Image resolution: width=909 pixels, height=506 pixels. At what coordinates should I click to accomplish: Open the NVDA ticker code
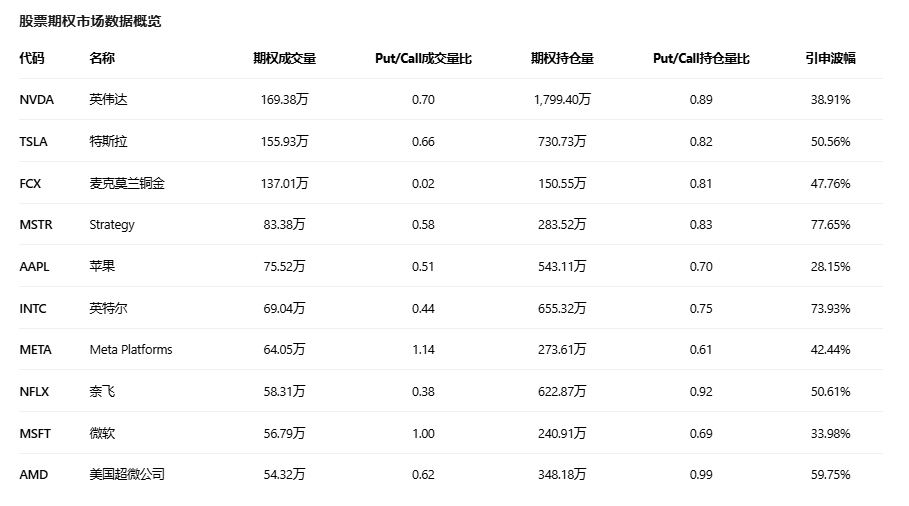[x=37, y=100]
